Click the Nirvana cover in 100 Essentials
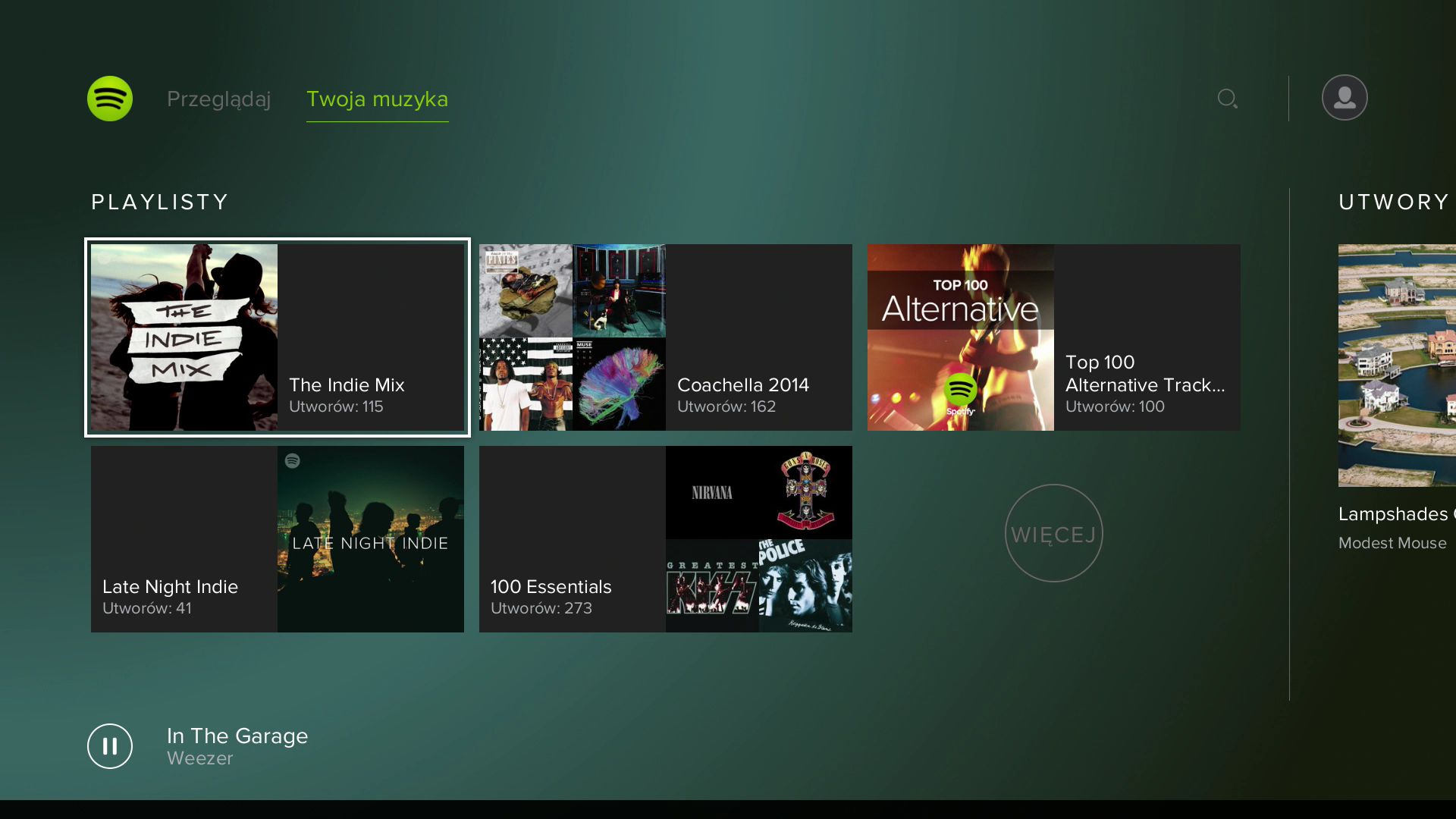The height and width of the screenshot is (819, 1456). coord(711,493)
